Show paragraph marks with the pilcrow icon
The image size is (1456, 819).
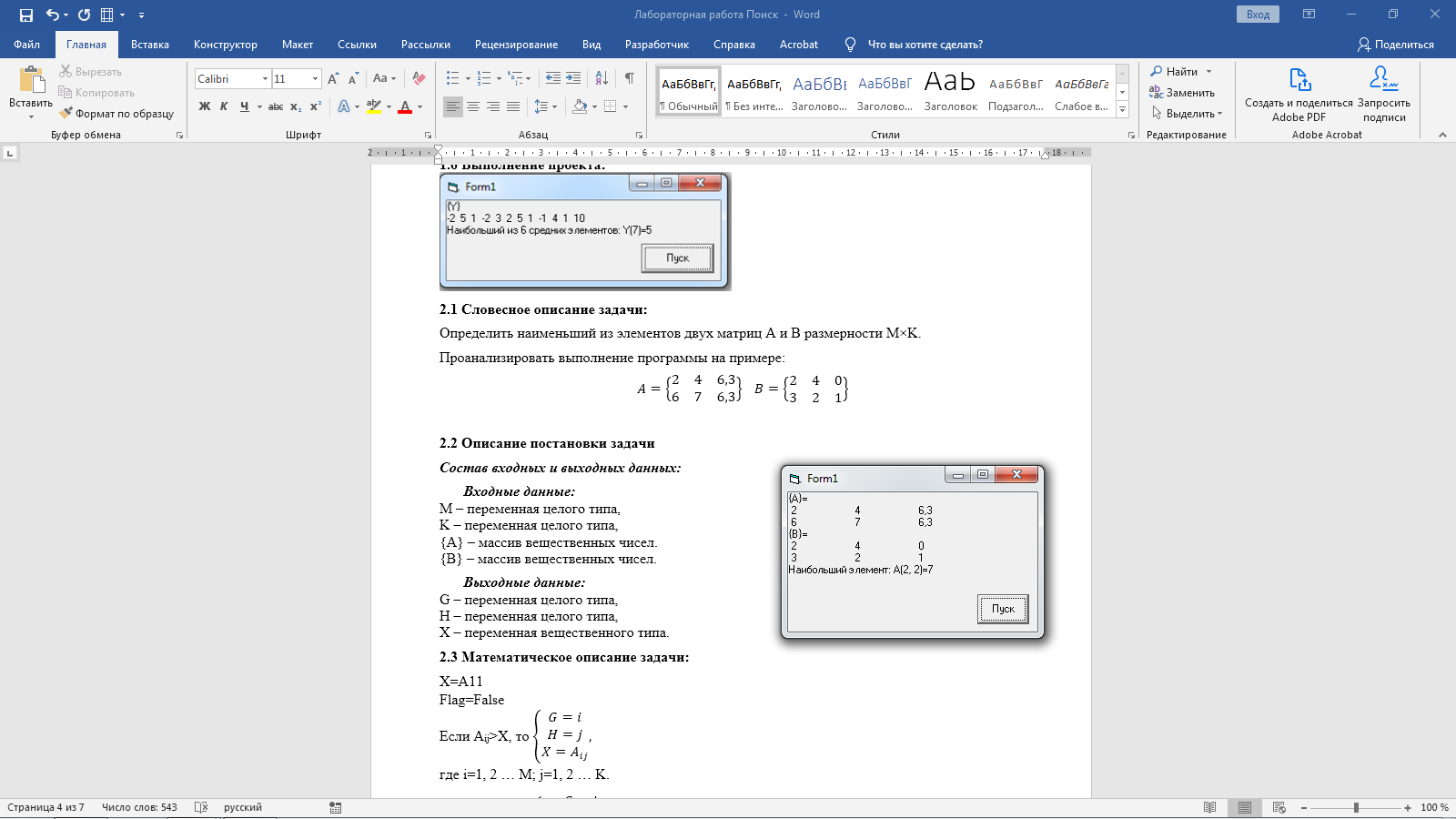[629, 78]
